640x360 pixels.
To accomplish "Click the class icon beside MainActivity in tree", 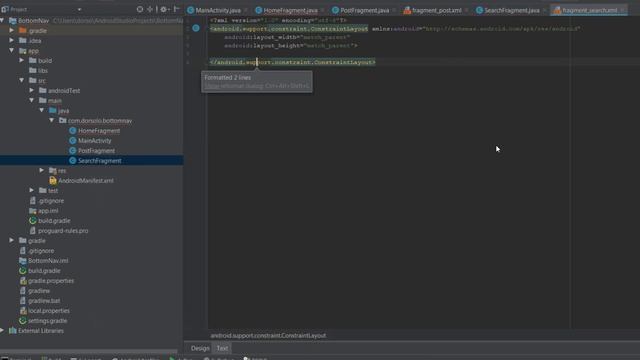I will pyautogui.click(x=73, y=141).
